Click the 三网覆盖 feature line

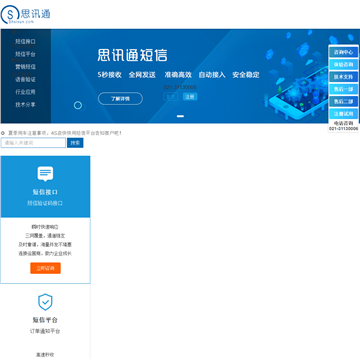(x=45, y=236)
